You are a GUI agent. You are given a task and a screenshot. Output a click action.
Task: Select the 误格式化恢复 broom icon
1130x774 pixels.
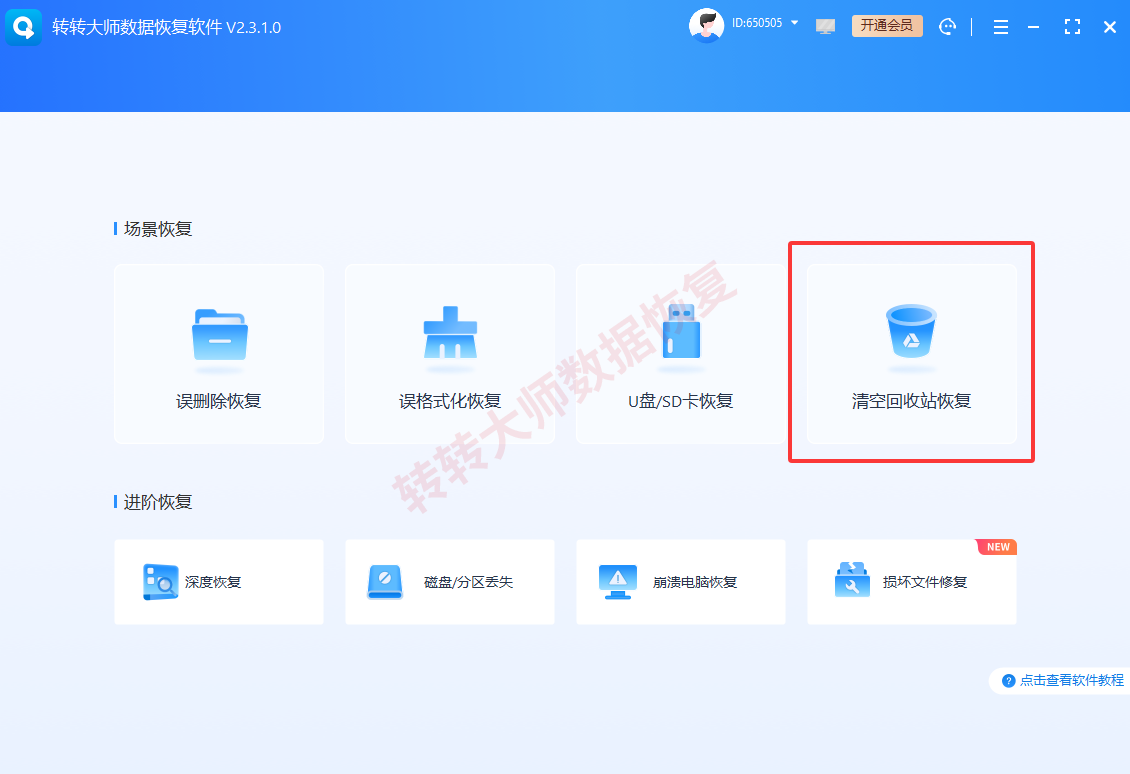(x=450, y=333)
